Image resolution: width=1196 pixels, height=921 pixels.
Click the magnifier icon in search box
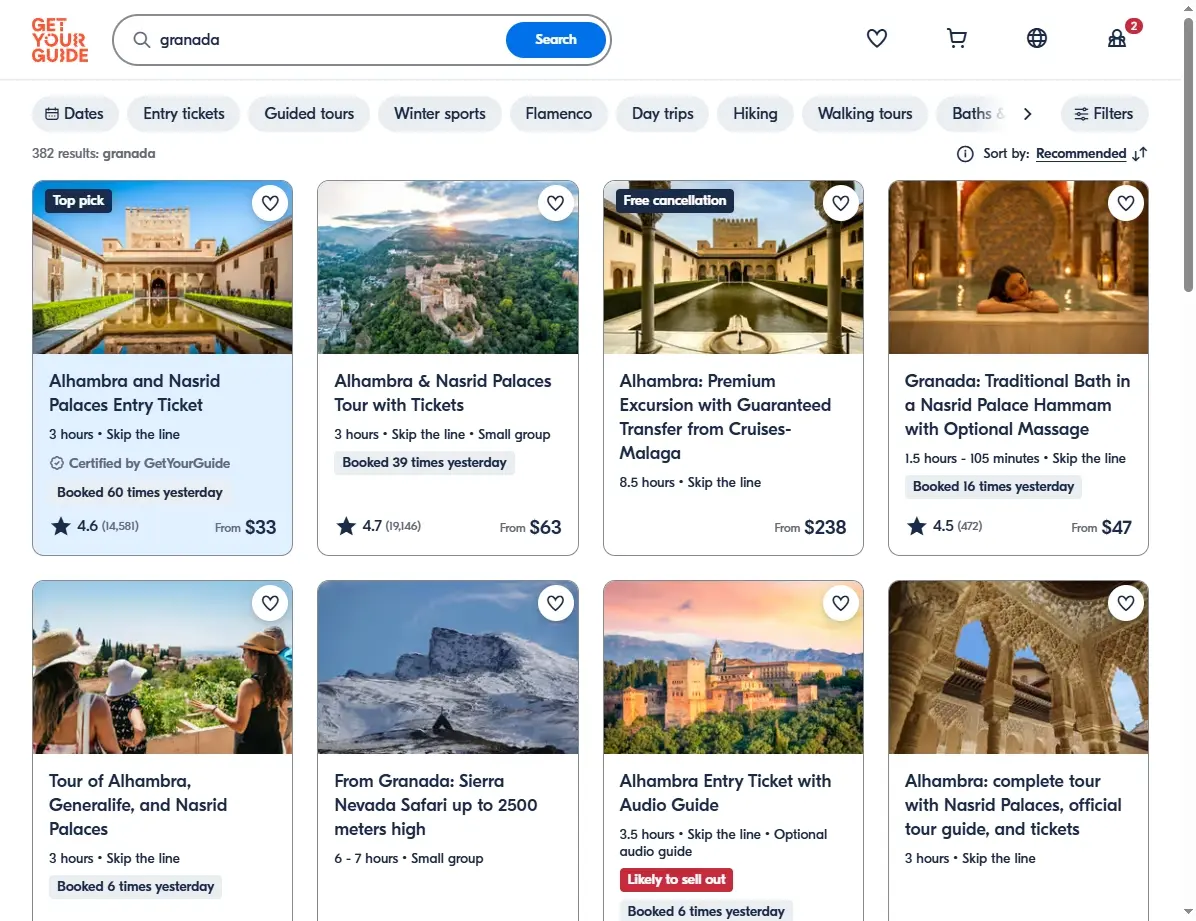coord(141,40)
